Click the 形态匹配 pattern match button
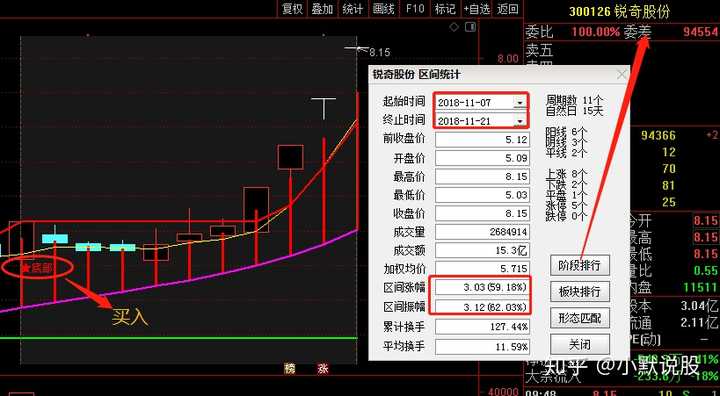Screen dimensions: 720x396 tap(579, 318)
